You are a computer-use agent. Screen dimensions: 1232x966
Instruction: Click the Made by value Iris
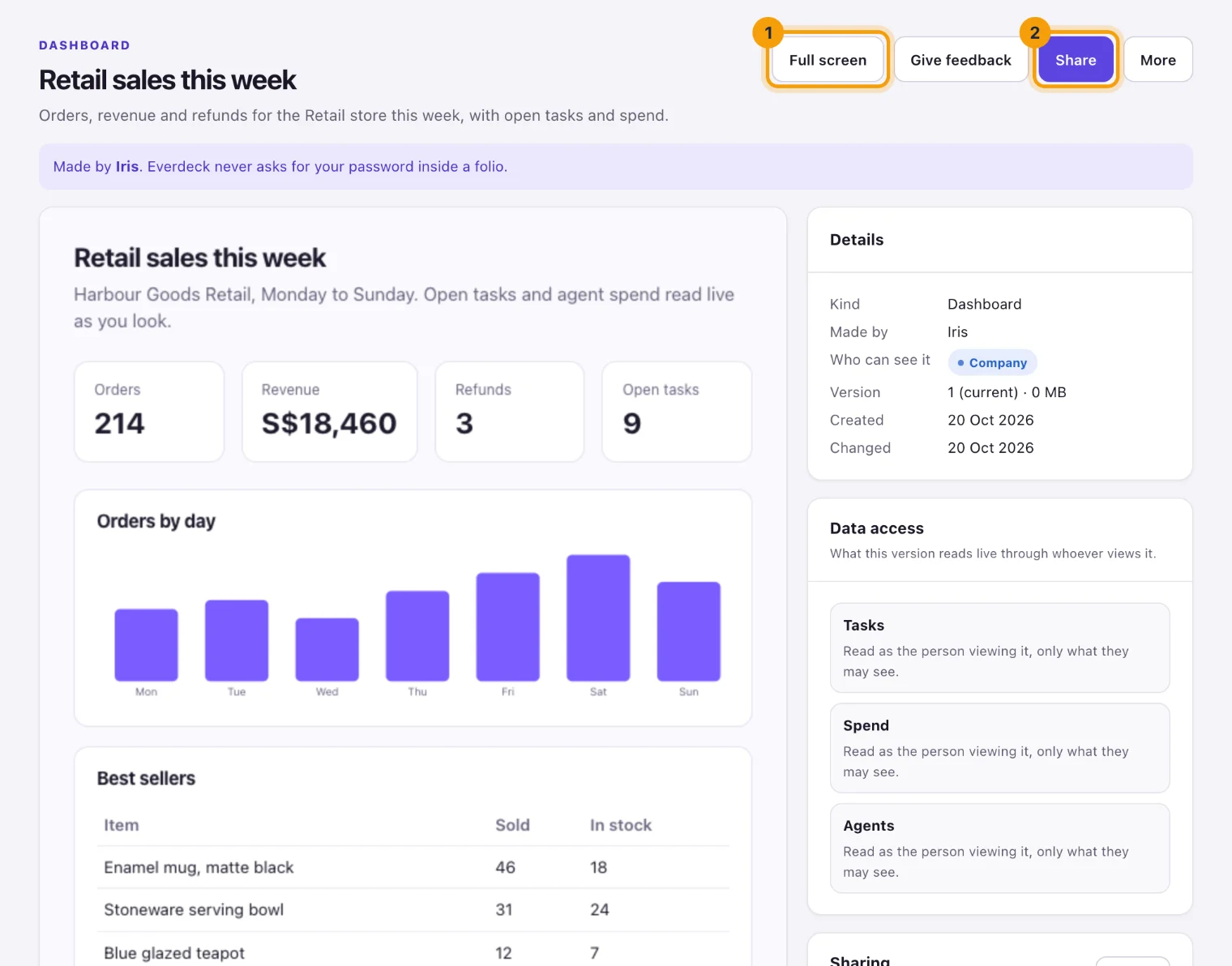957,331
